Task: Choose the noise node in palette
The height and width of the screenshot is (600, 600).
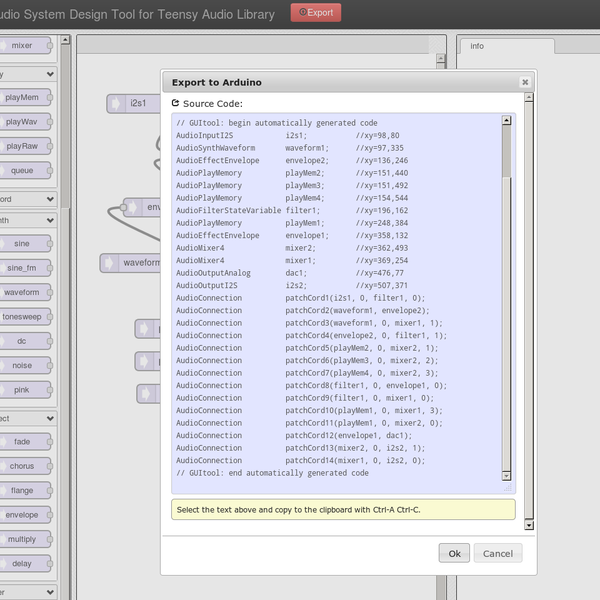Action: (22, 366)
